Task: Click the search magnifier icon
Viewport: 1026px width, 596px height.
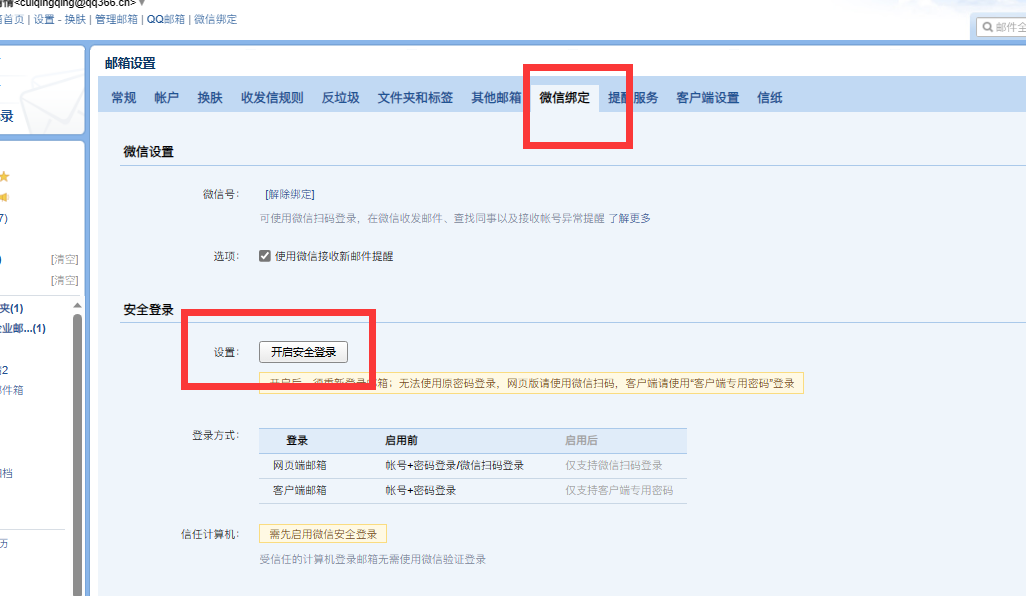Action: coord(987,27)
